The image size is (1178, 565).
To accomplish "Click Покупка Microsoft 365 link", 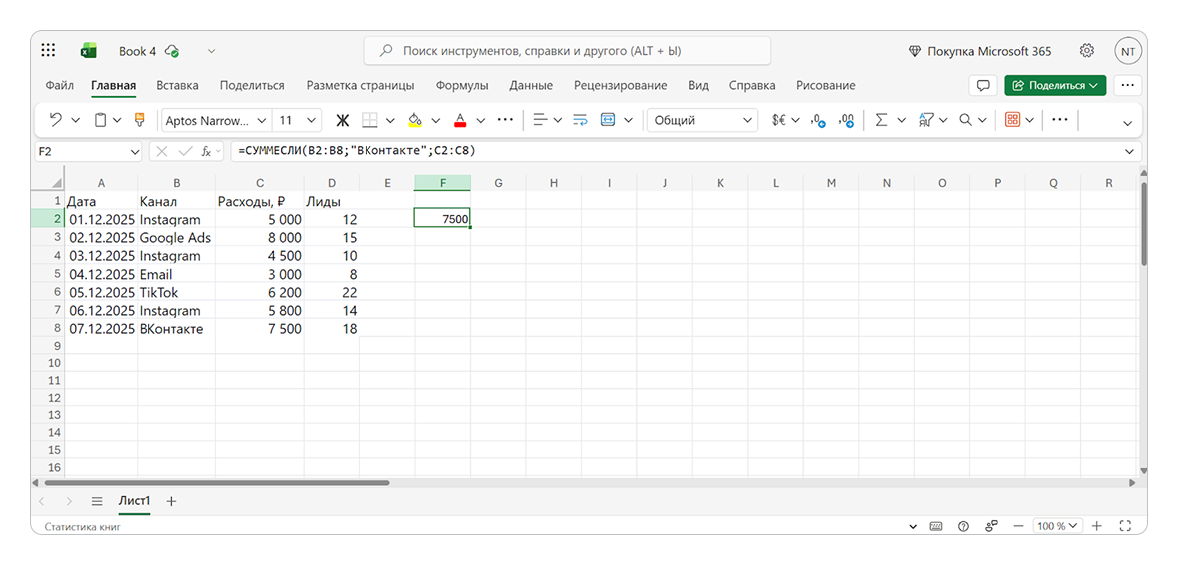I will click(x=979, y=51).
